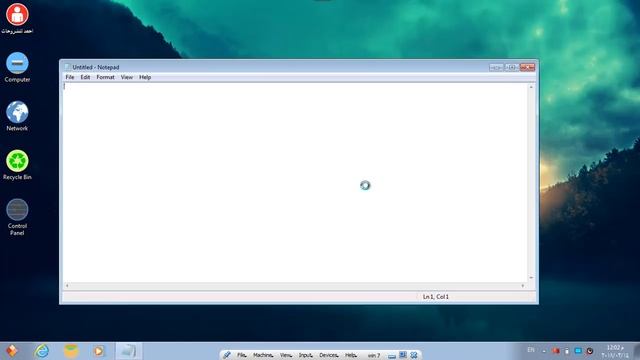
Task: Click the mini toolbar close icon
Action: (x=414, y=355)
